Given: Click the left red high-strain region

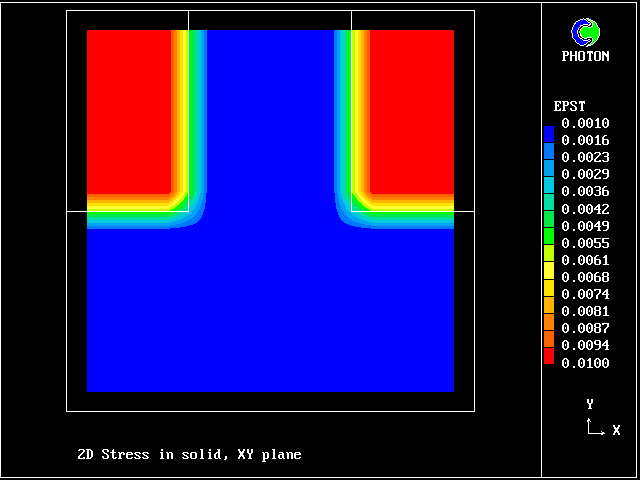Looking at the screenshot, I should tap(128, 110).
